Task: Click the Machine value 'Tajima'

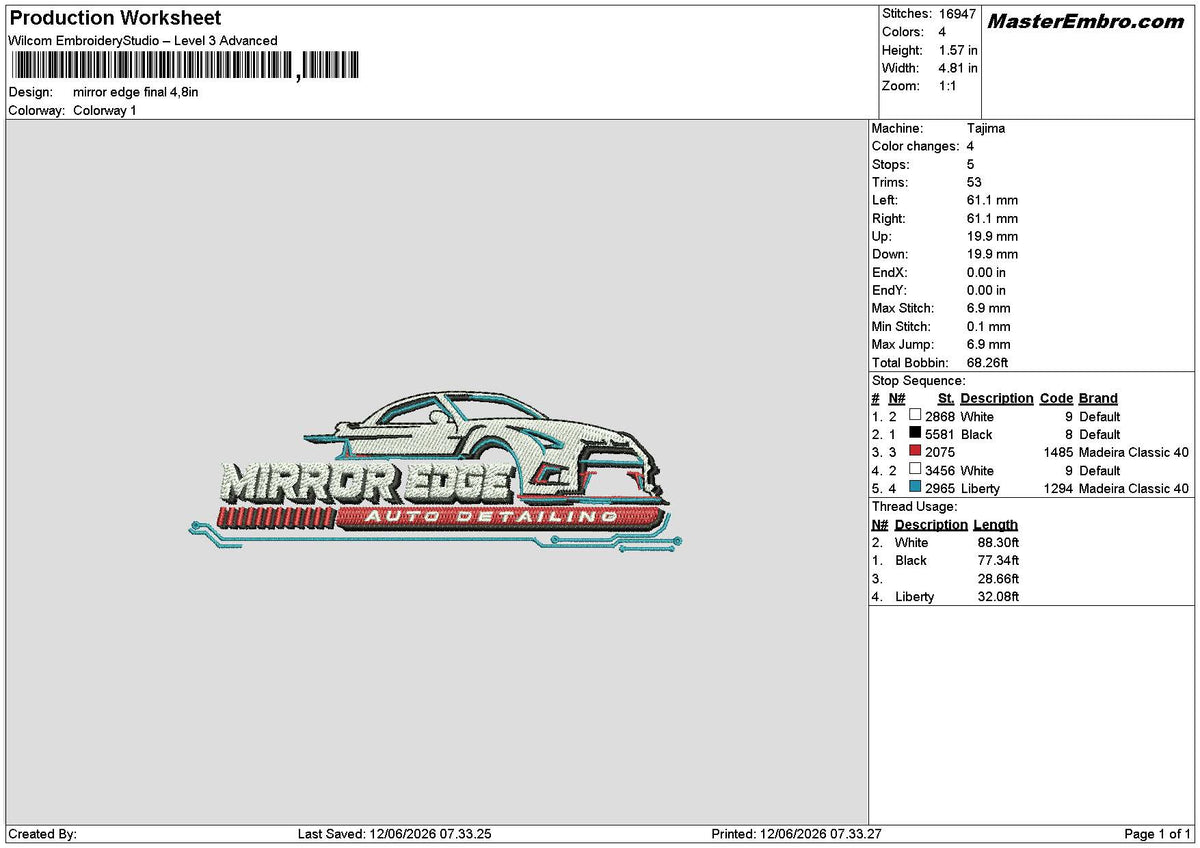Action: point(986,128)
